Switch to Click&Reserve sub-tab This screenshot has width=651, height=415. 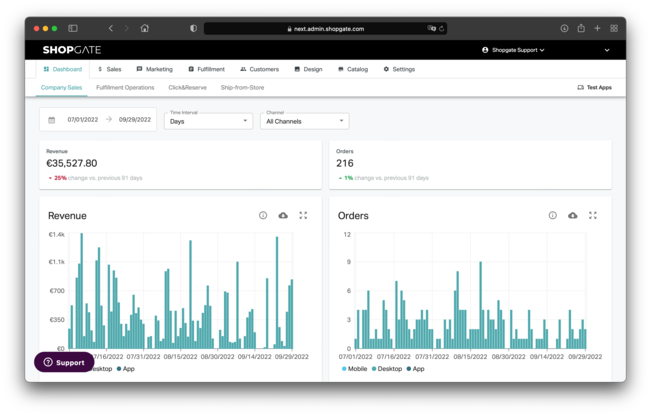click(187, 88)
